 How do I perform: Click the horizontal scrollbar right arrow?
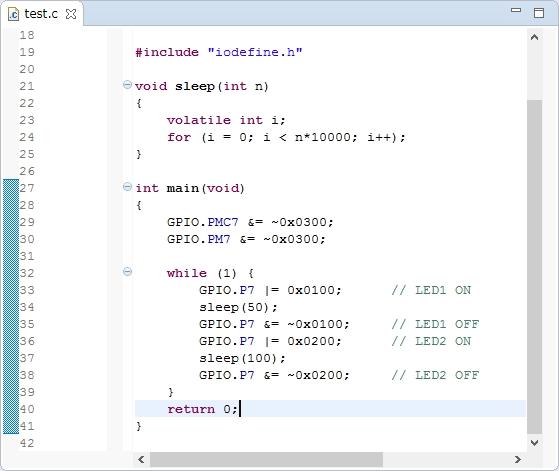tap(518, 460)
